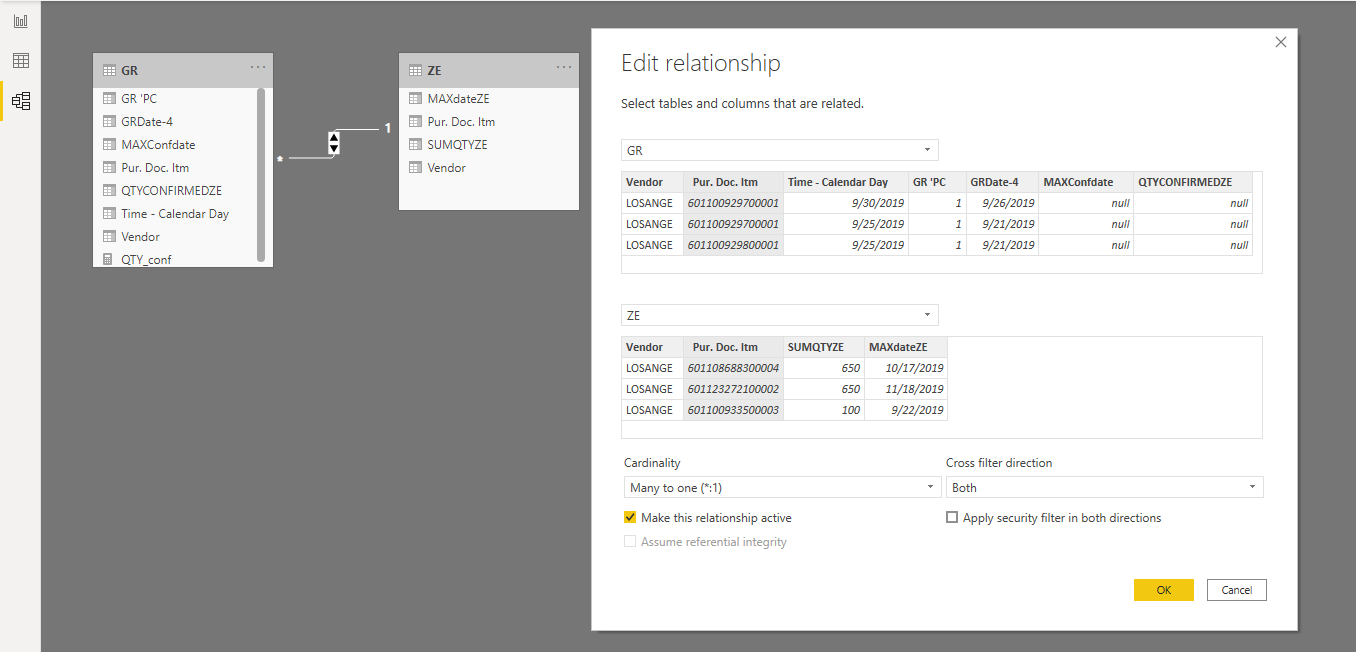Select Vendor column header in GR preview
The width and height of the screenshot is (1356, 652).
coord(652,182)
